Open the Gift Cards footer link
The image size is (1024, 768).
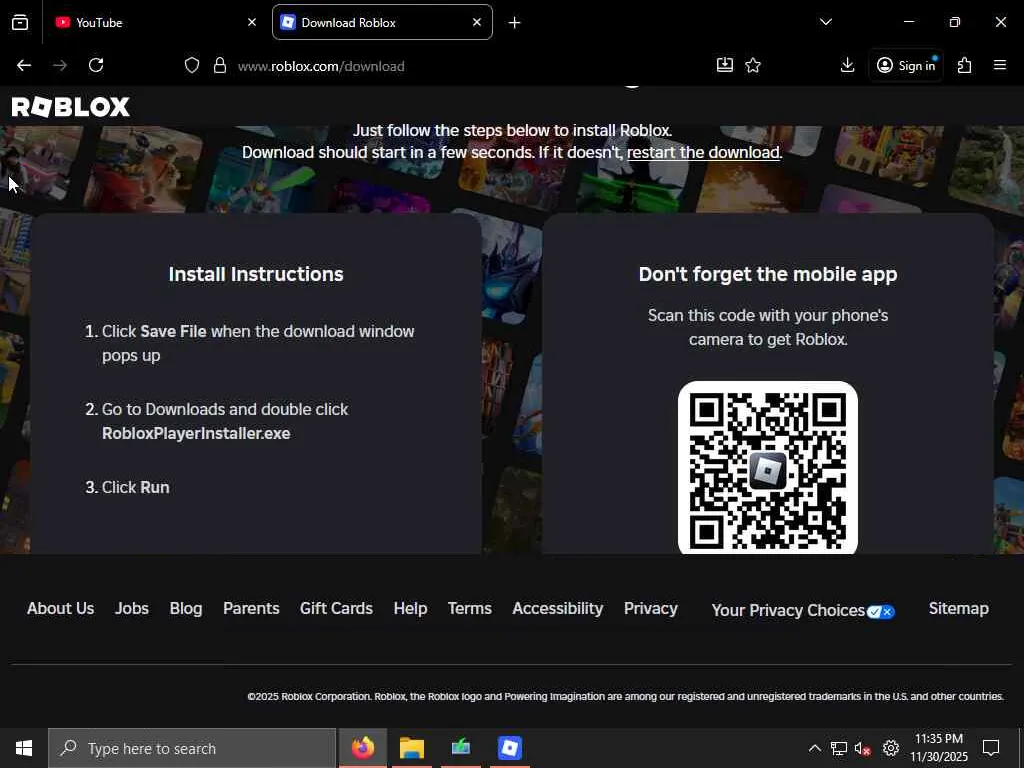(336, 609)
